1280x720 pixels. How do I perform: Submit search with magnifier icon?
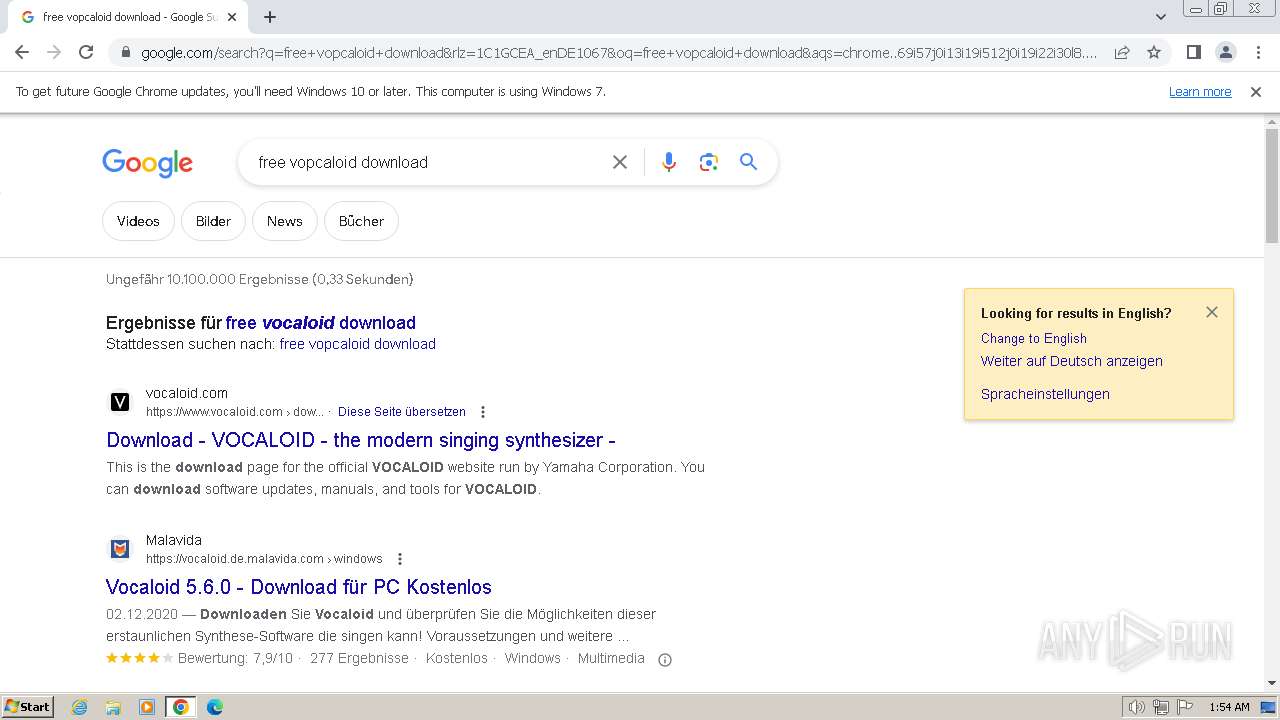[748, 162]
